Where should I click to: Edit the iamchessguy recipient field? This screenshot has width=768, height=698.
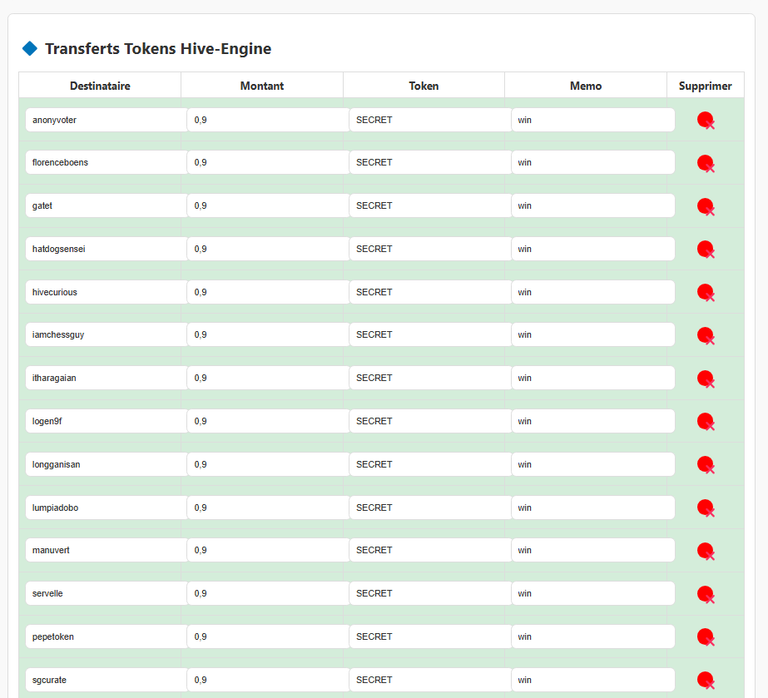click(106, 335)
